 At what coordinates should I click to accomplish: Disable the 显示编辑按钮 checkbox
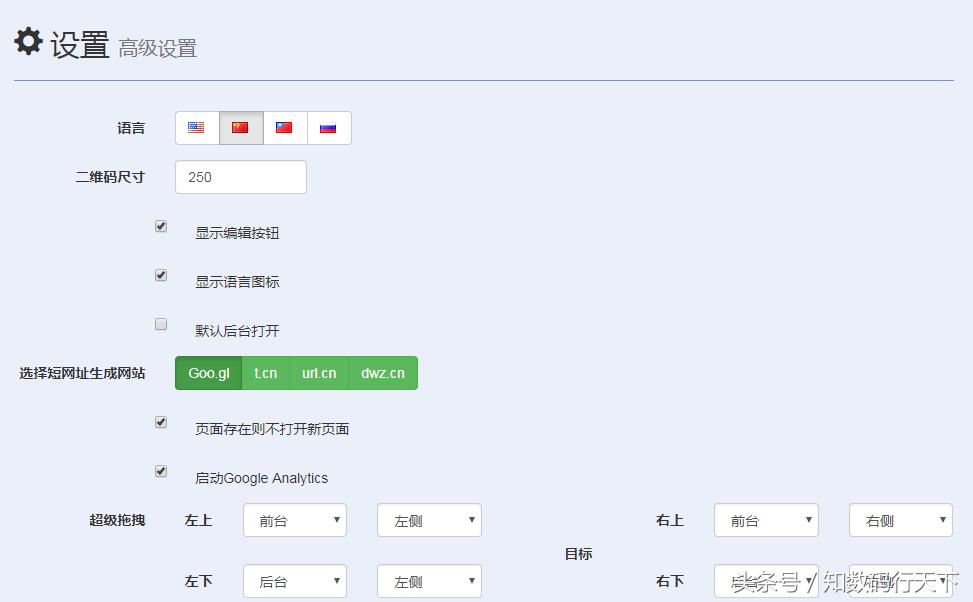161,226
